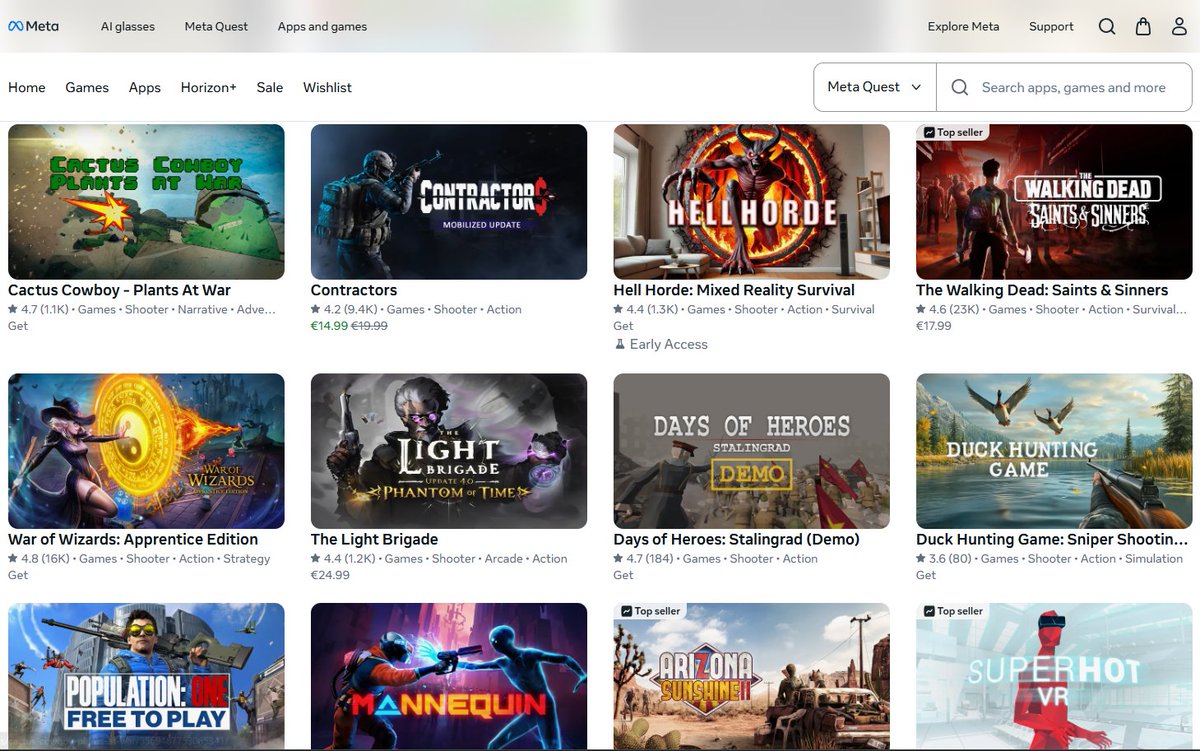The height and width of the screenshot is (751, 1200).
Task: Open the shopping bag icon
Action: coord(1143,27)
